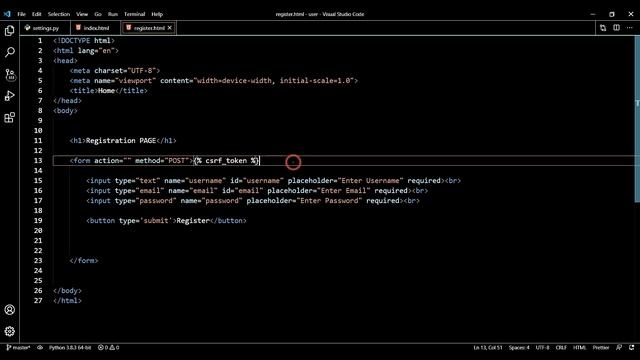The height and width of the screenshot is (360, 640).
Task: Select the Python 3.8.3 64-bit interpreter
Action: click(x=70, y=348)
